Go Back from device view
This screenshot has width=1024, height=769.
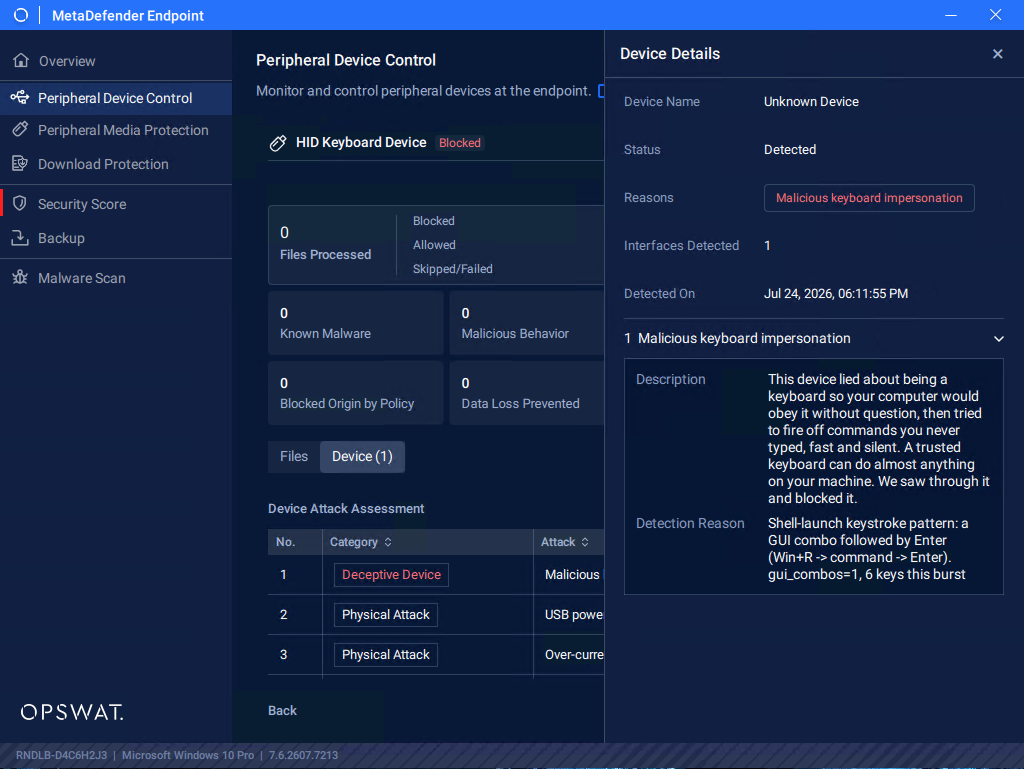[x=282, y=710]
